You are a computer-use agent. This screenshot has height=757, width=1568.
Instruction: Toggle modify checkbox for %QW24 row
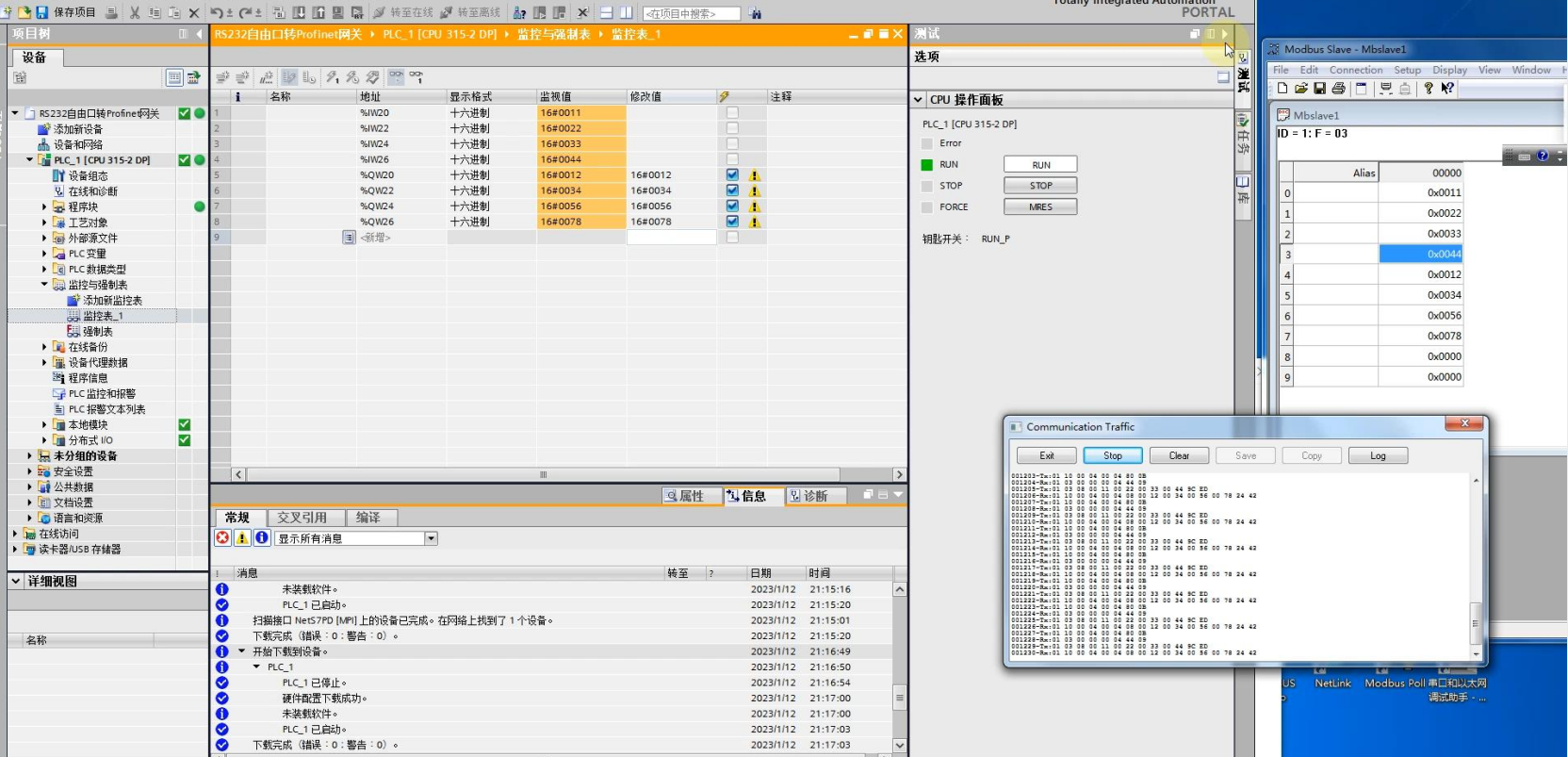[732, 206]
